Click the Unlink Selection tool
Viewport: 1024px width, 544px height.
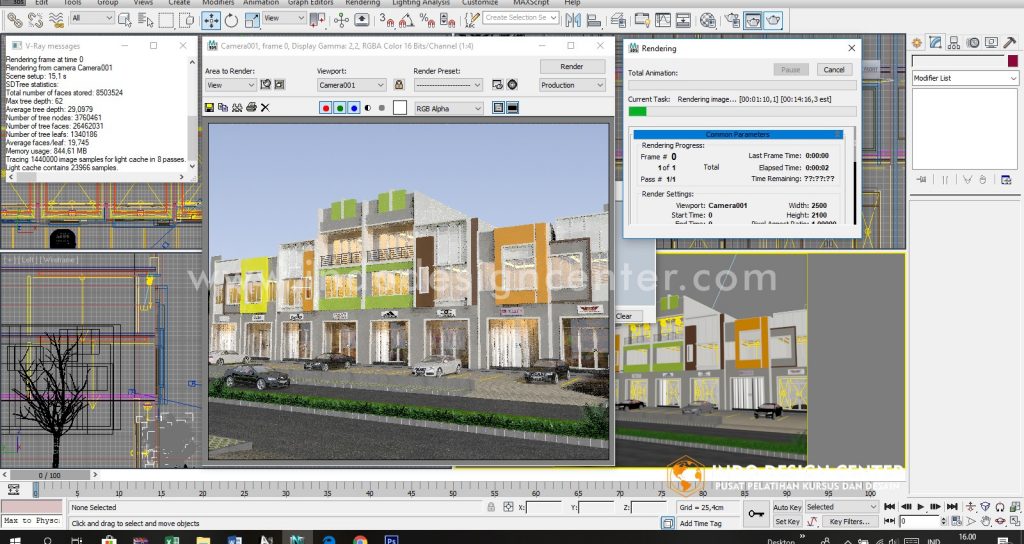[35, 21]
